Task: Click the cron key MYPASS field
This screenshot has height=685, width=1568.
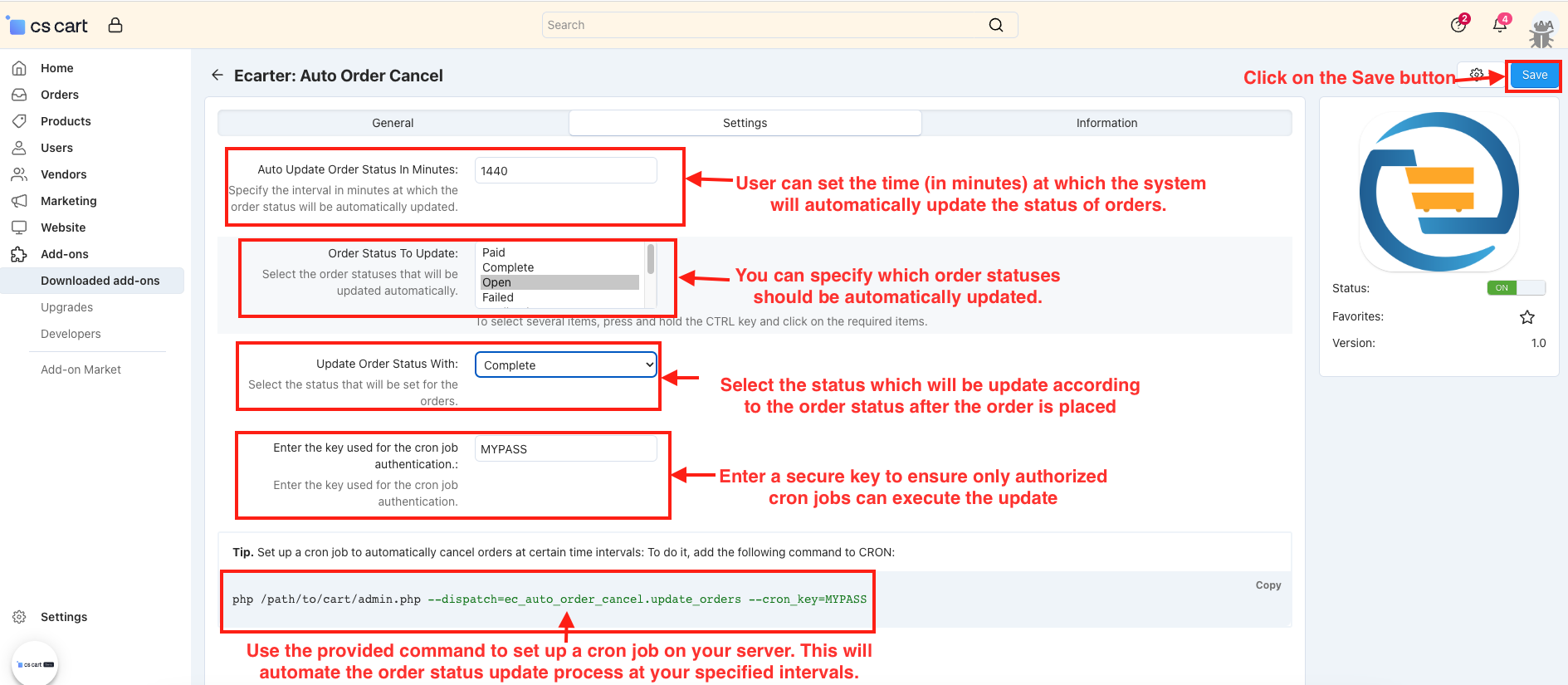Action: point(566,448)
